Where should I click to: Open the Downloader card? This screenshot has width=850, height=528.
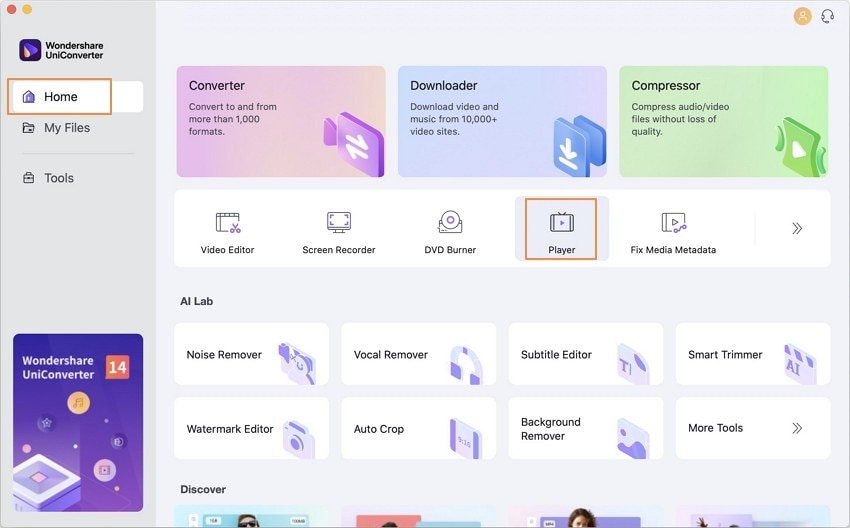point(503,121)
